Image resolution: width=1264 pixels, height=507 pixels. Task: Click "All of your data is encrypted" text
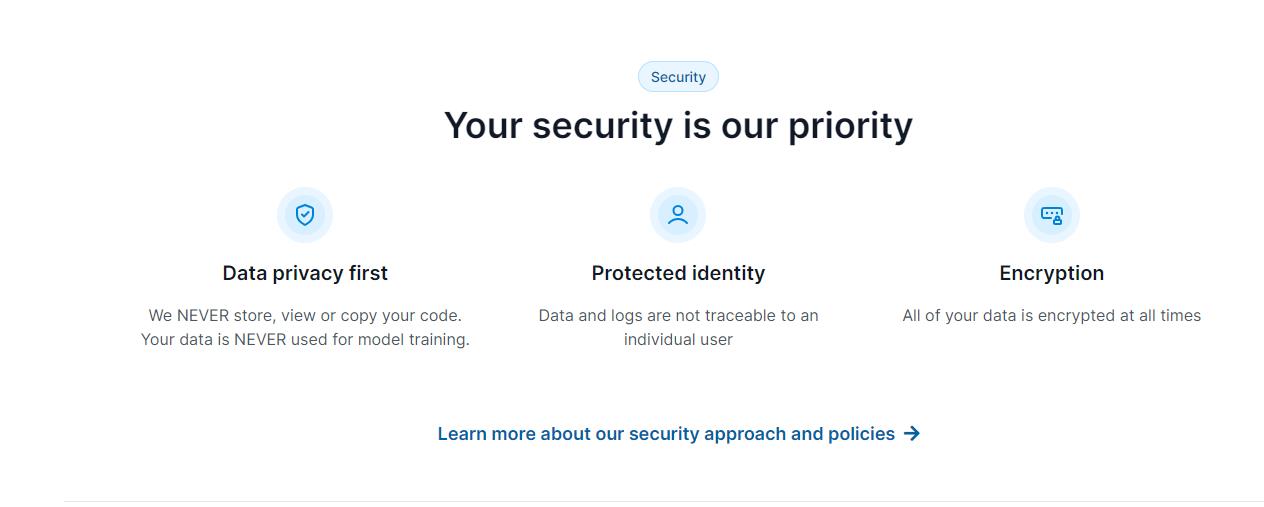point(1052,315)
